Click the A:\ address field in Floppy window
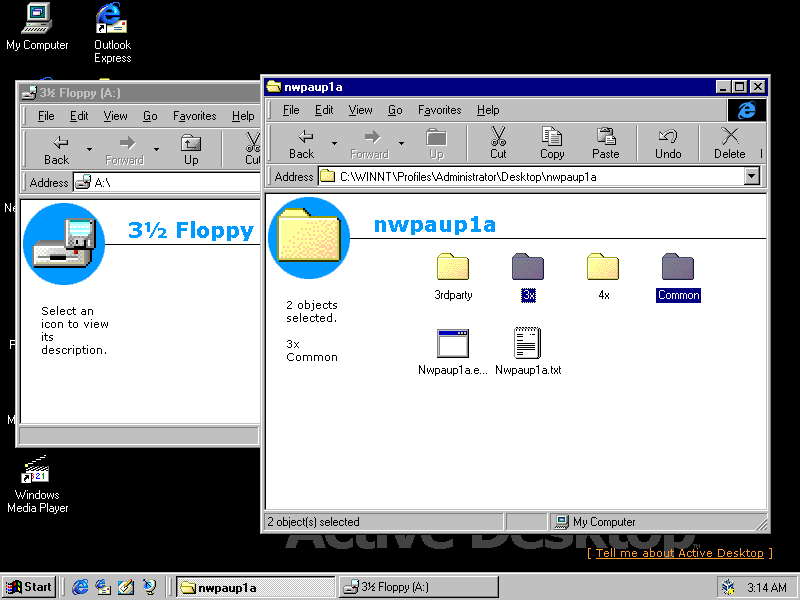Image resolution: width=800 pixels, height=600 pixels. [x=166, y=183]
